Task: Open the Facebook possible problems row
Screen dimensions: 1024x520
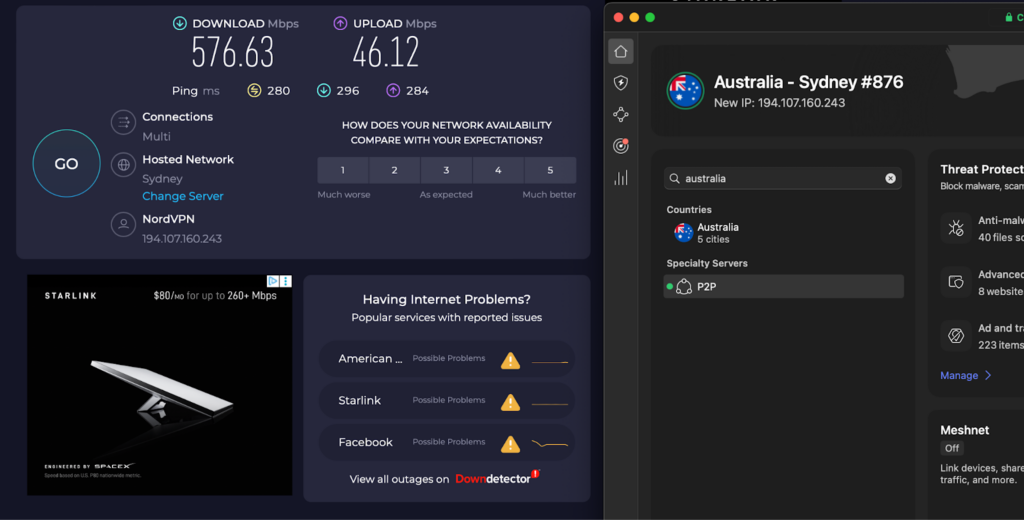Action: [x=447, y=442]
